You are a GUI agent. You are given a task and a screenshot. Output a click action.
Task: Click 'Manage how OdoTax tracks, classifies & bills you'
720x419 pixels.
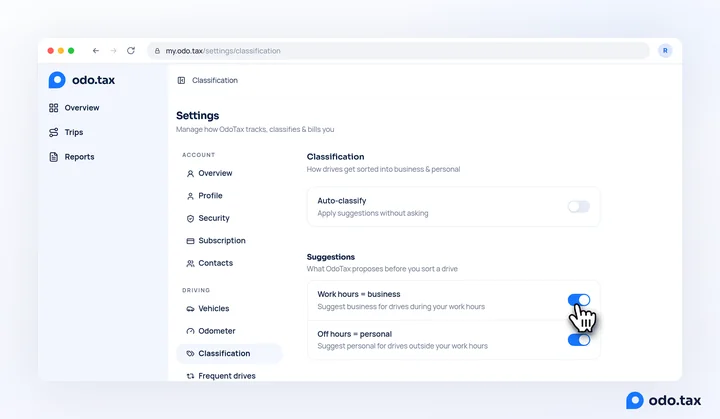(x=255, y=130)
